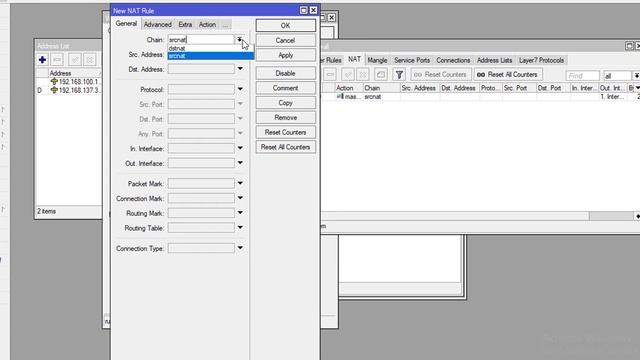Sort by the Src. Address column header in Firewall
Image resolution: width=640 pixels, height=360 pixels.
(x=419, y=88)
